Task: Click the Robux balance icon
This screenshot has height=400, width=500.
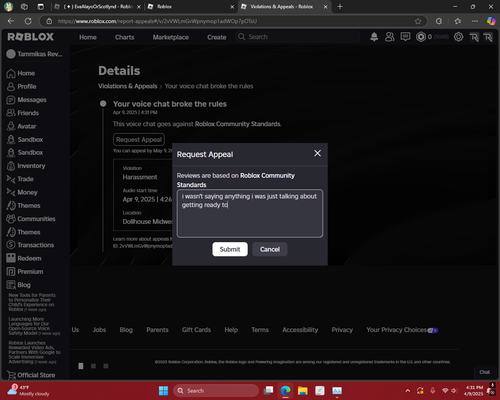Action: (421, 37)
